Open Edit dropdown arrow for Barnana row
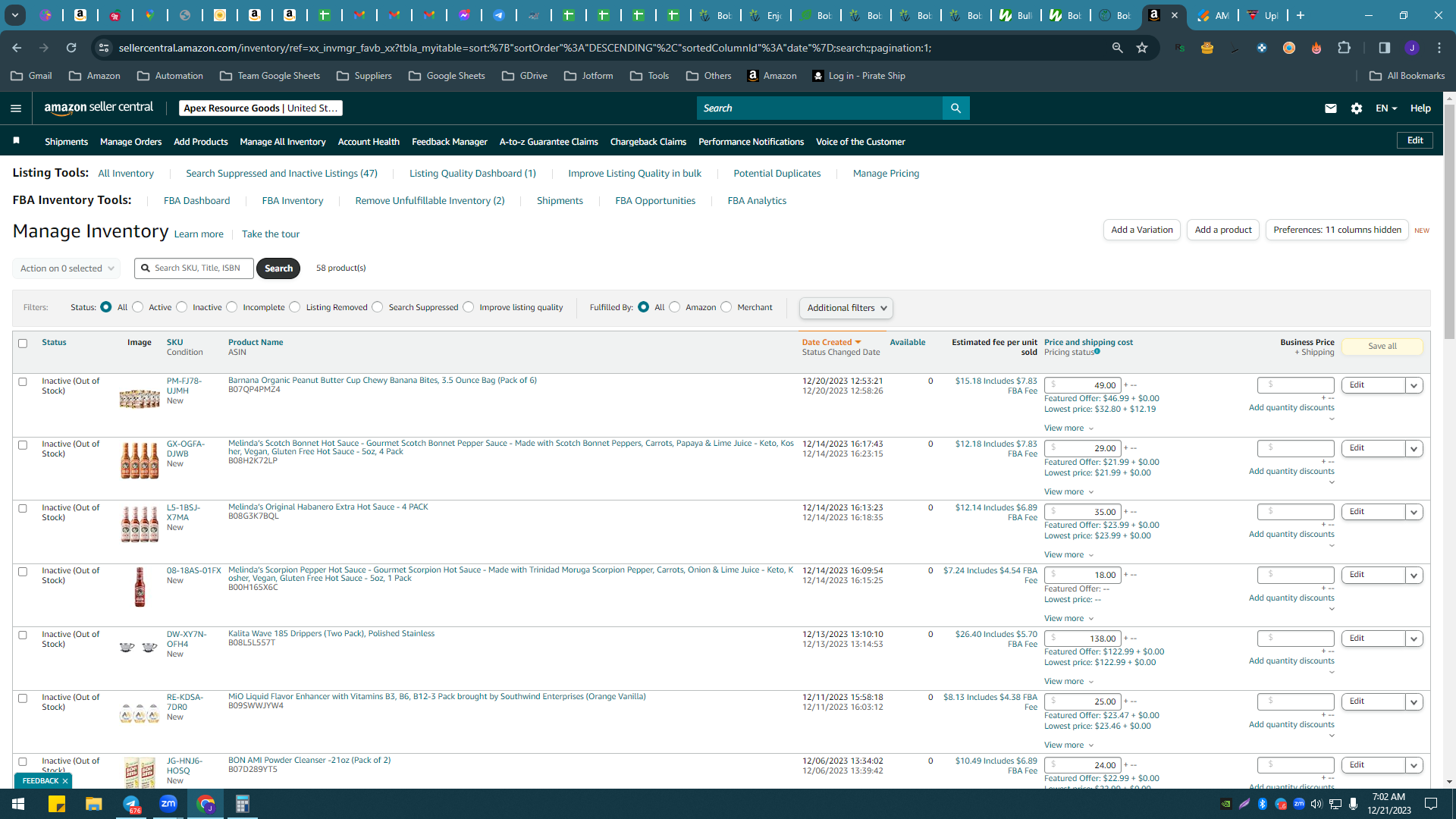Screen dimensions: 1456x819 tap(1414, 386)
